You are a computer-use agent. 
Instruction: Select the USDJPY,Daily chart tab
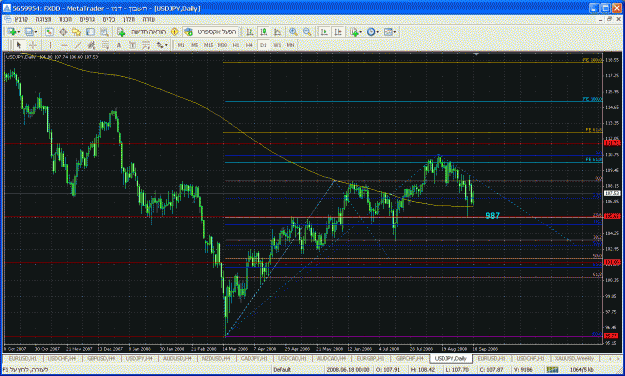point(450,358)
